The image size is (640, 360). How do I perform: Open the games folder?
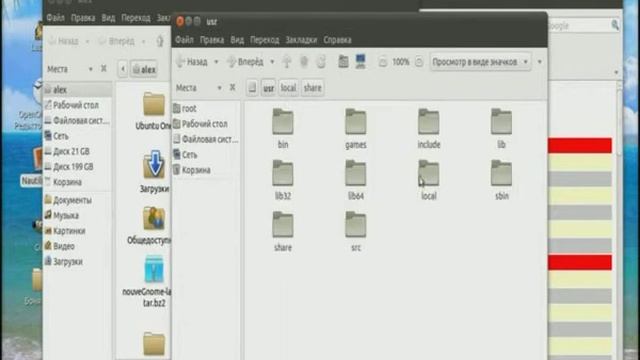[356, 122]
